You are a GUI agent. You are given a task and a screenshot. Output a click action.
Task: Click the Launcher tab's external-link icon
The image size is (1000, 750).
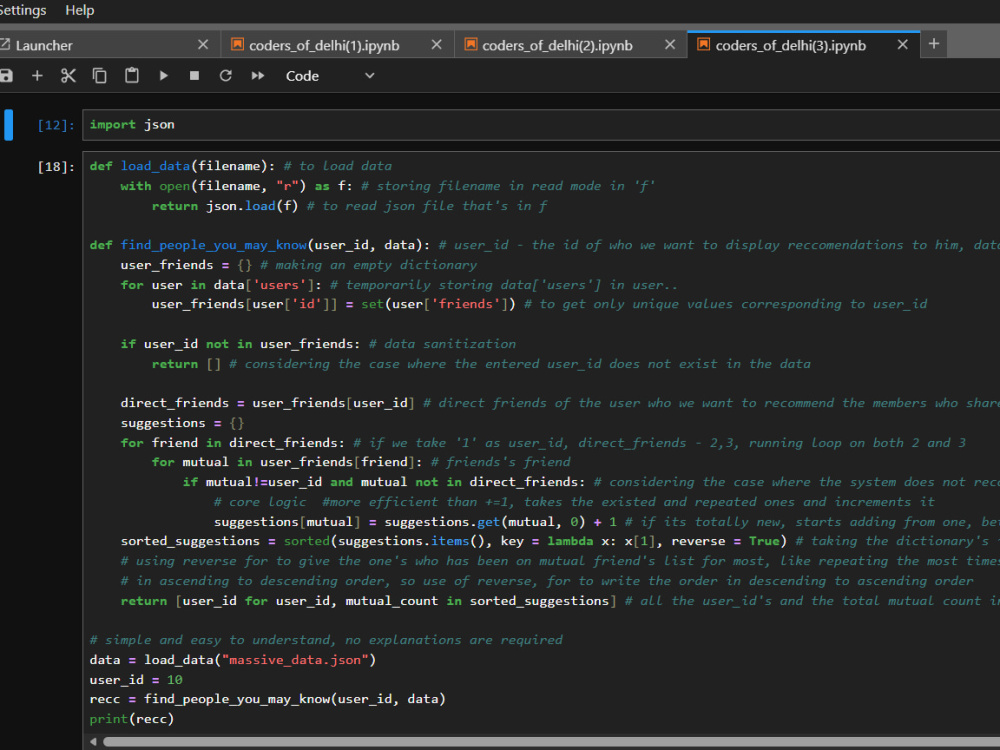4,45
